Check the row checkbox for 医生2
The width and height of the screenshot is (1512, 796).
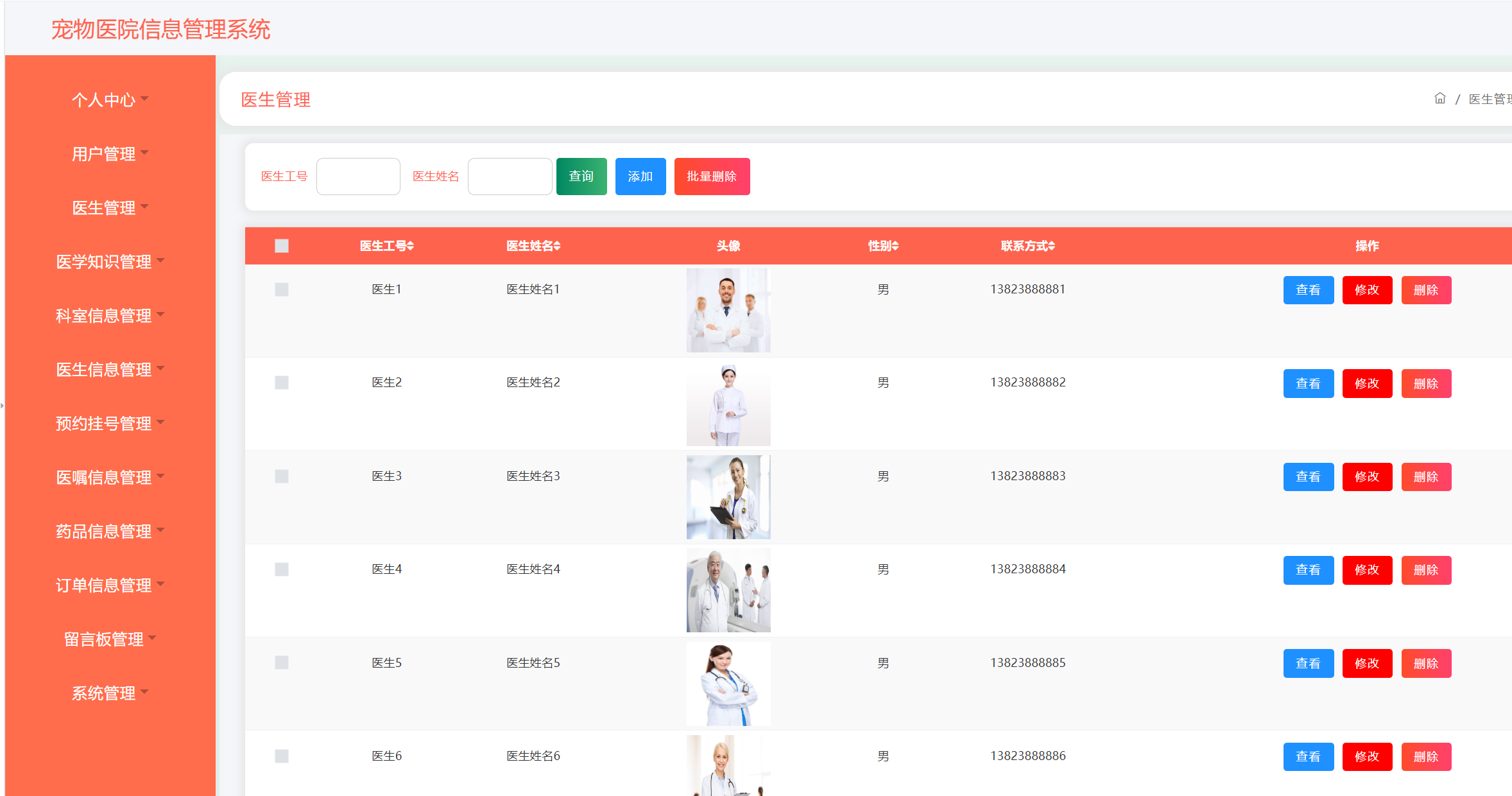(x=282, y=383)
